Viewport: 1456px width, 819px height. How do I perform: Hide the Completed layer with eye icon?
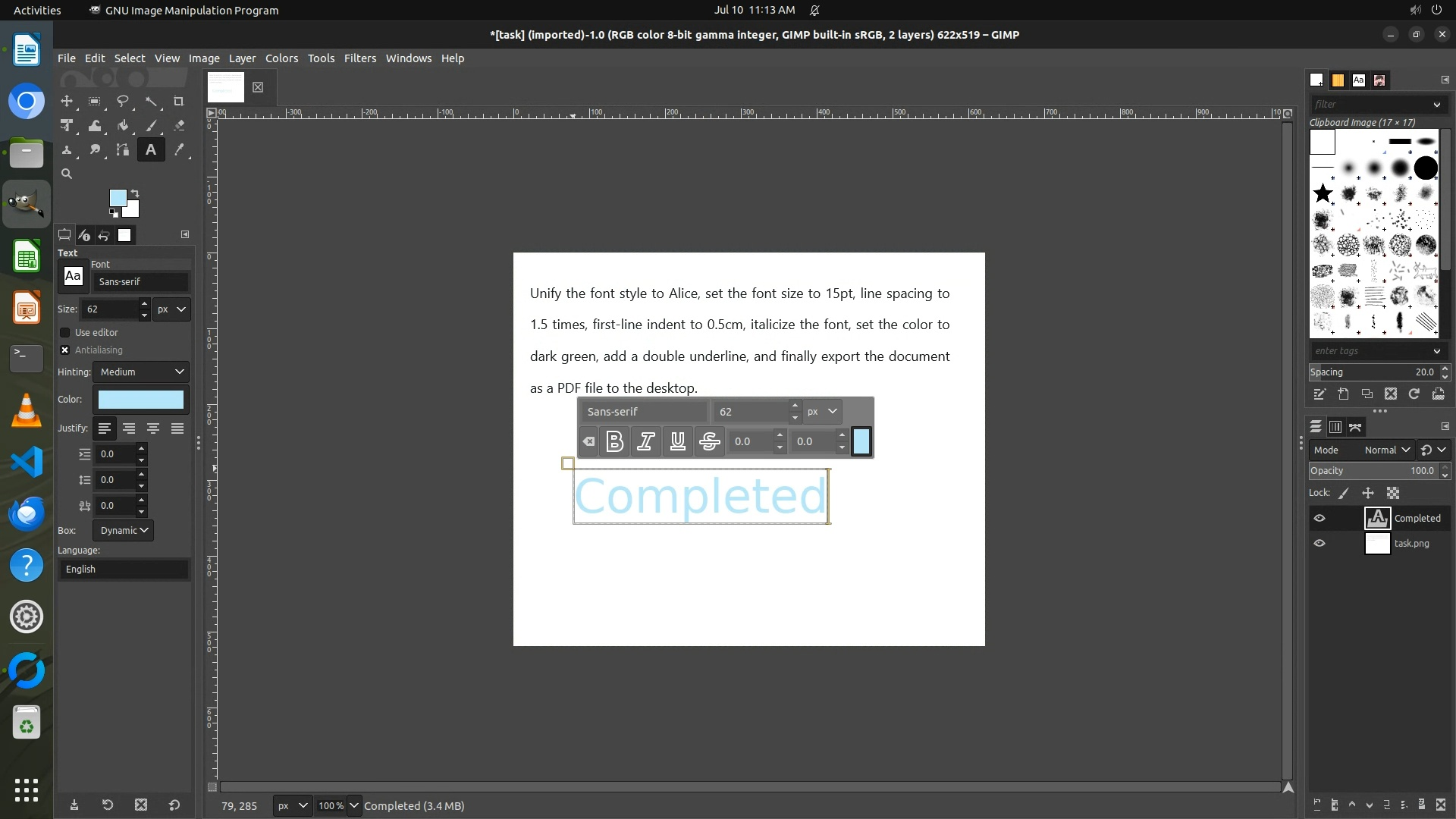click(1319, 518)
